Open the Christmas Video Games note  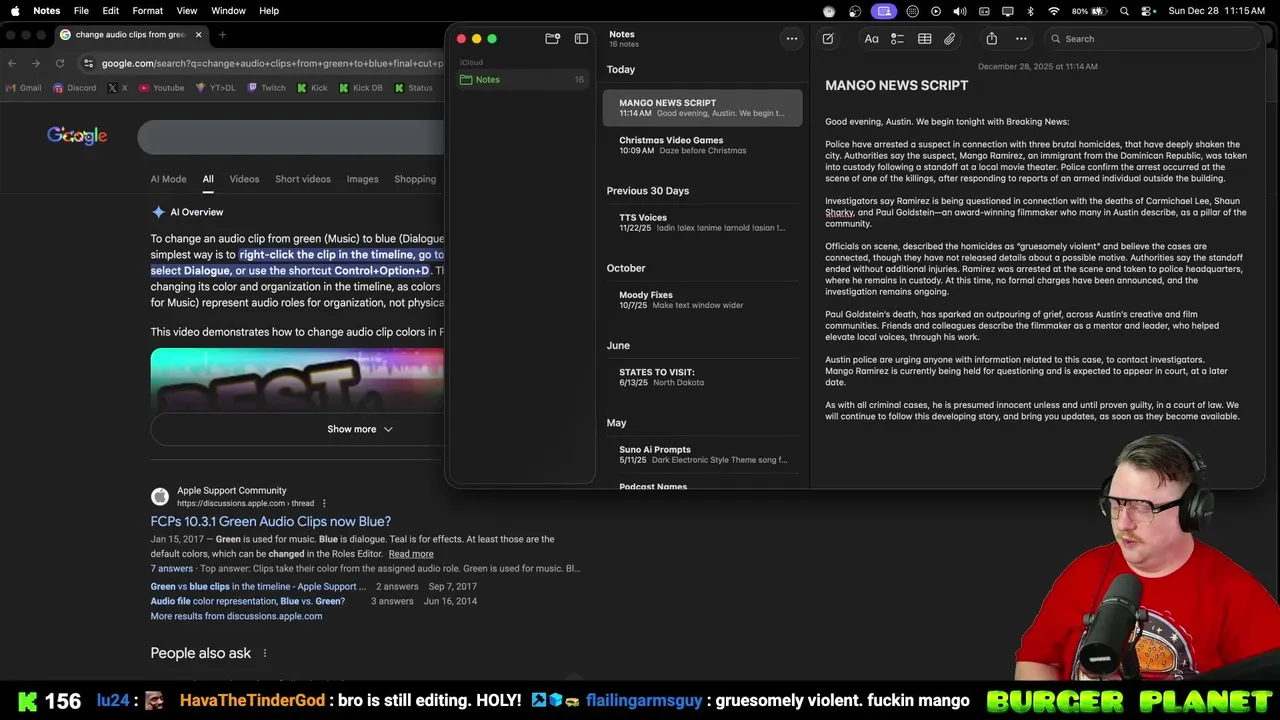pos(702,145)
